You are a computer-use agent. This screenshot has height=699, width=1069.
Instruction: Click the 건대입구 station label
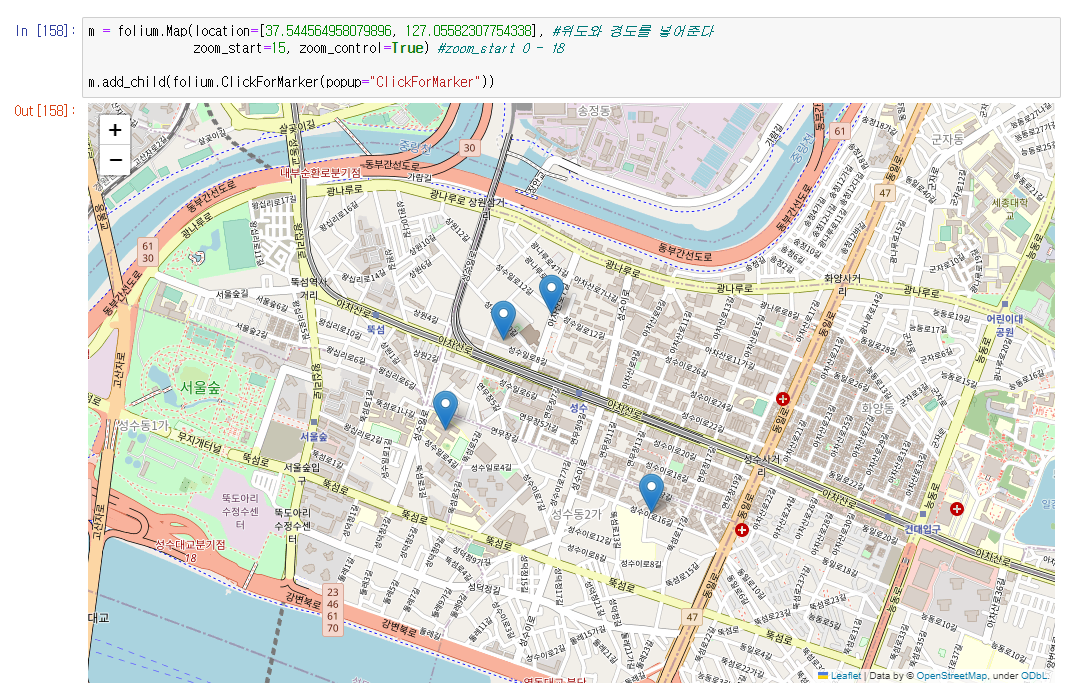pos(922,529)
